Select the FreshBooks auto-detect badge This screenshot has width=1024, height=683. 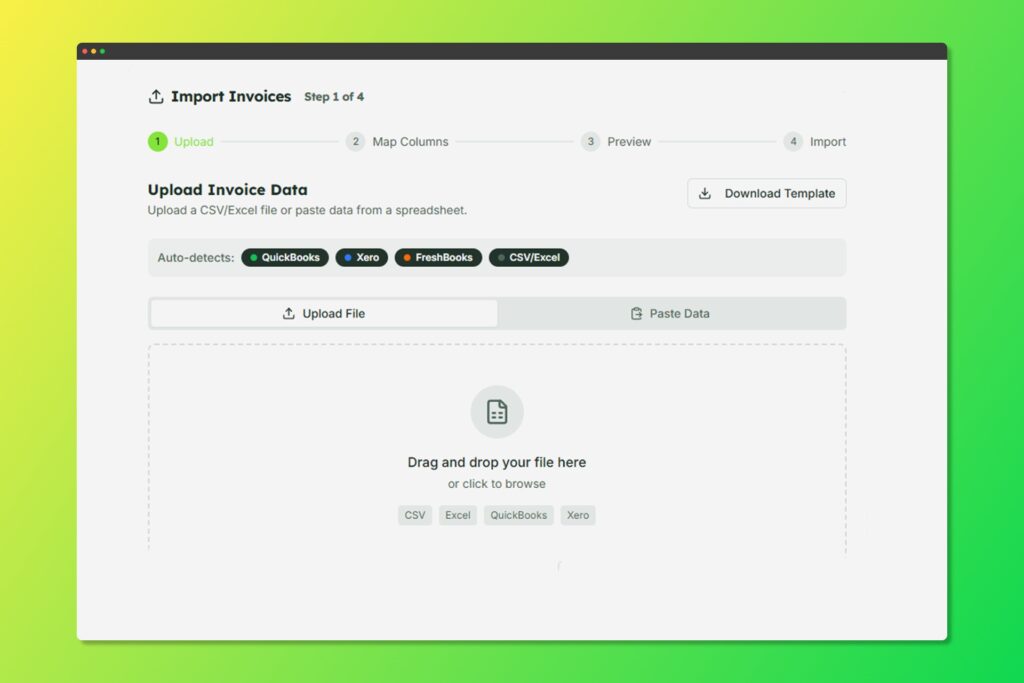438,258
